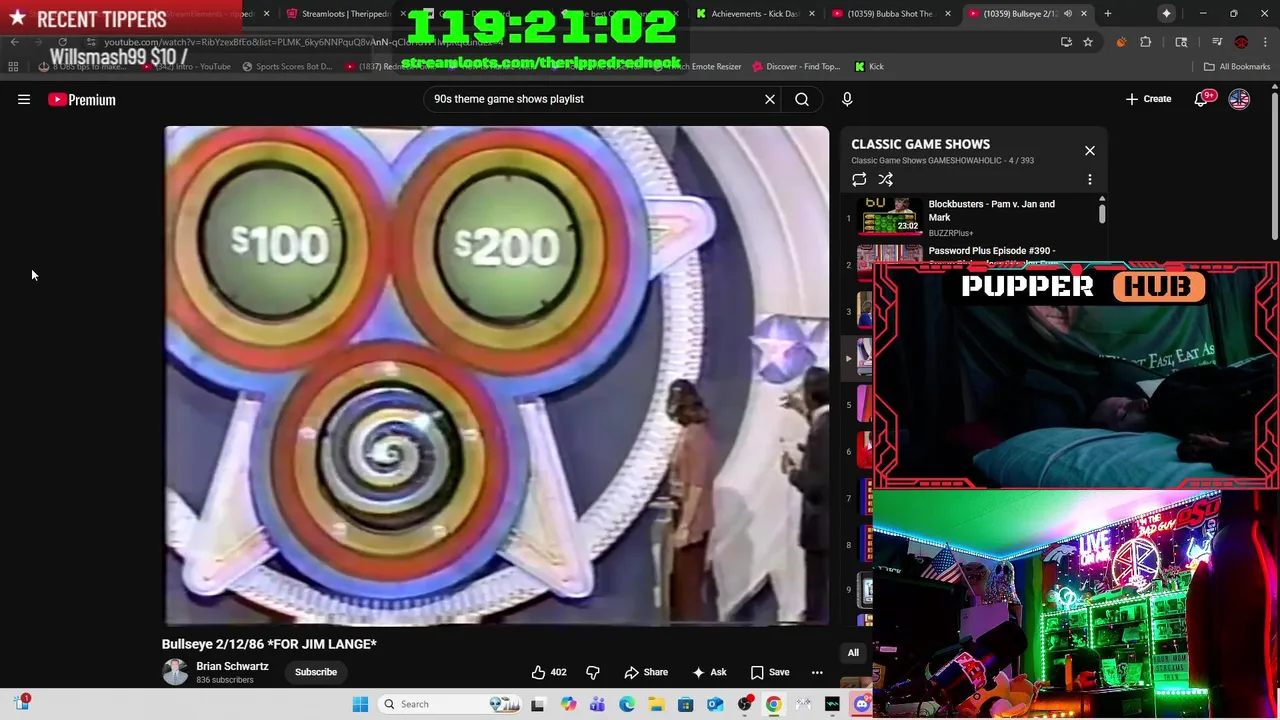The width and height of the screenshot is (1280, 720).
Task: Open Chrome apps grid in bookmarks bar
Action: 13,67
